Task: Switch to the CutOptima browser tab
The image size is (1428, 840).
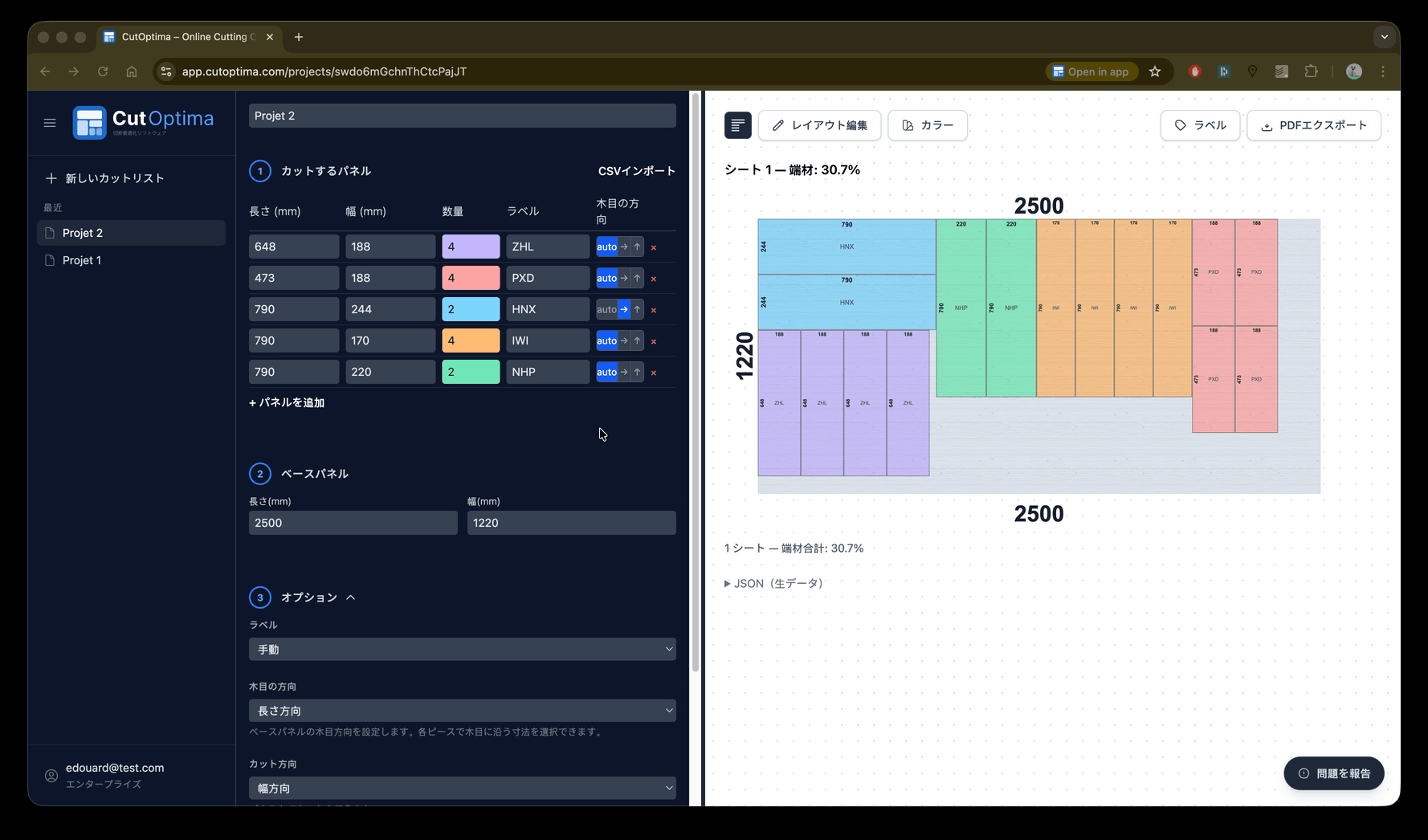Action: coord(185,37)
